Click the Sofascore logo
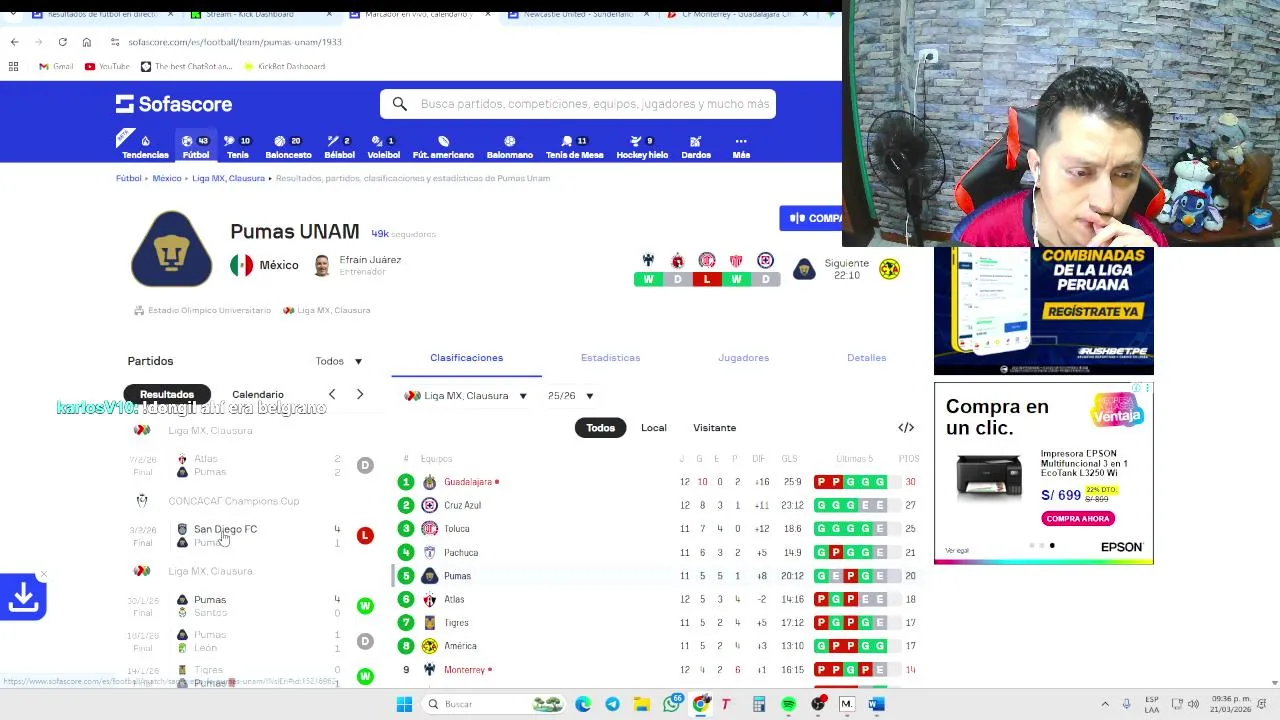Viewport: 1280px width, 720px height. (x=174, y=104)
